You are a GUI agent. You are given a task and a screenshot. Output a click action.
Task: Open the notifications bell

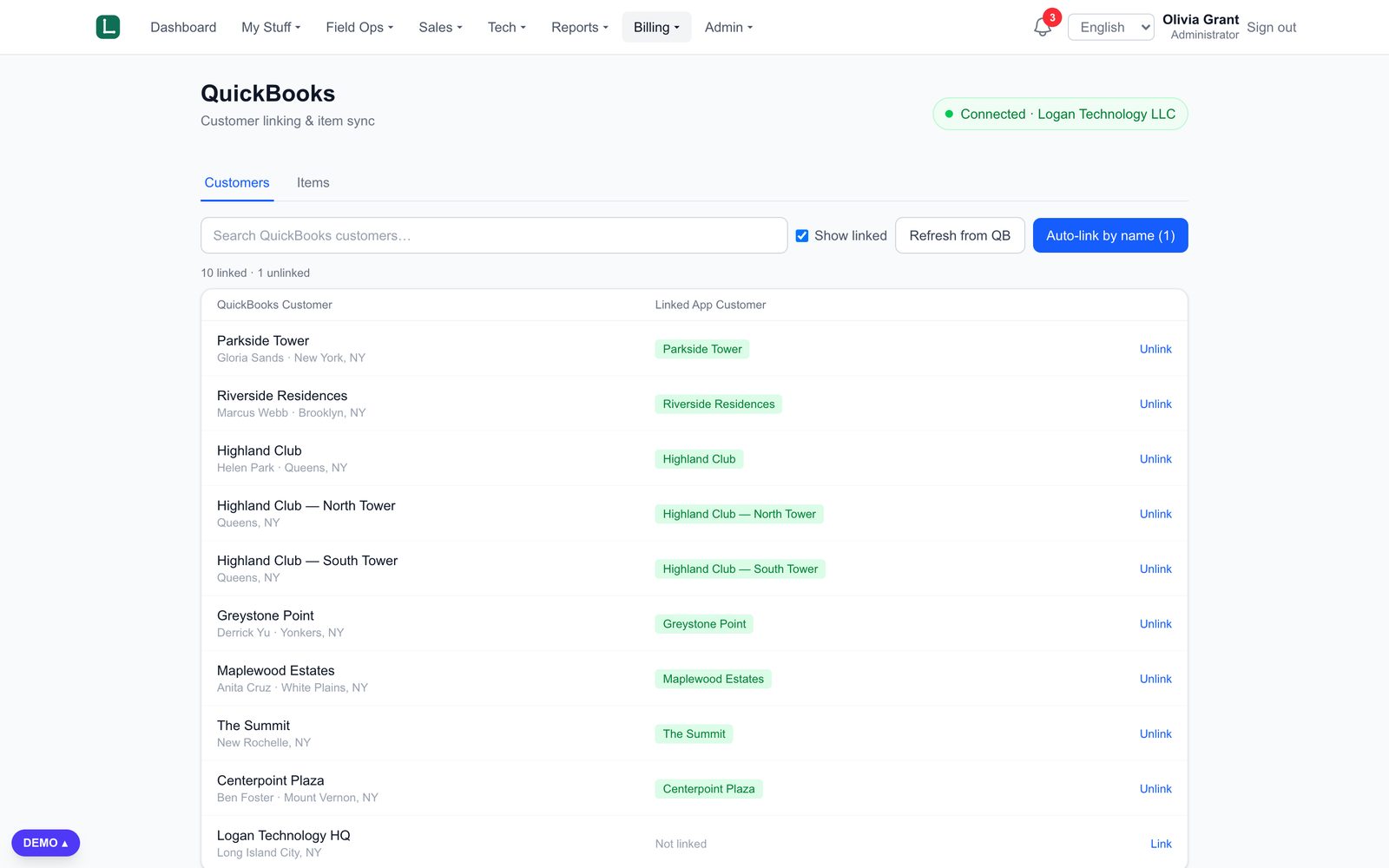coord(1043,28)
